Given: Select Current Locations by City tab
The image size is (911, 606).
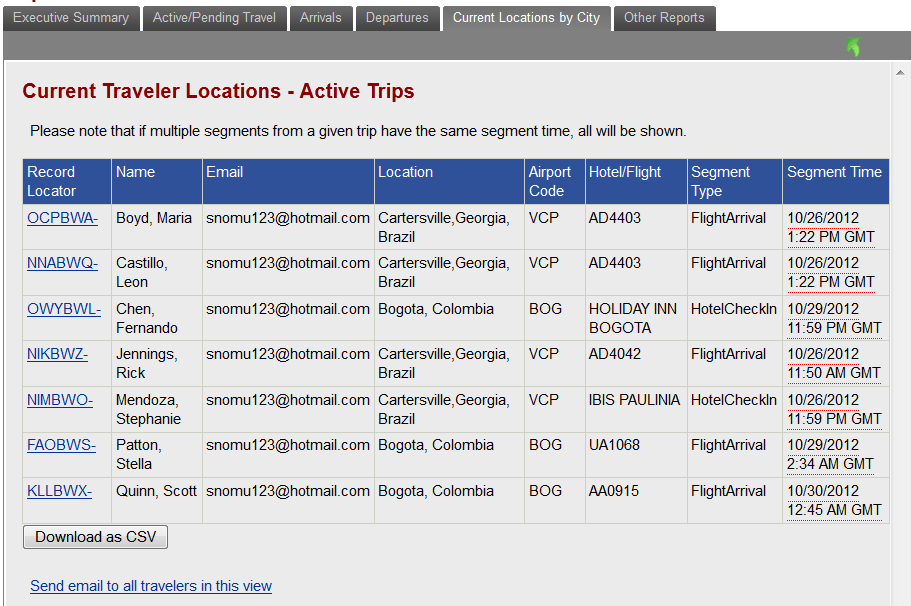Looking at the screenshot, I should tap(526, 18).
